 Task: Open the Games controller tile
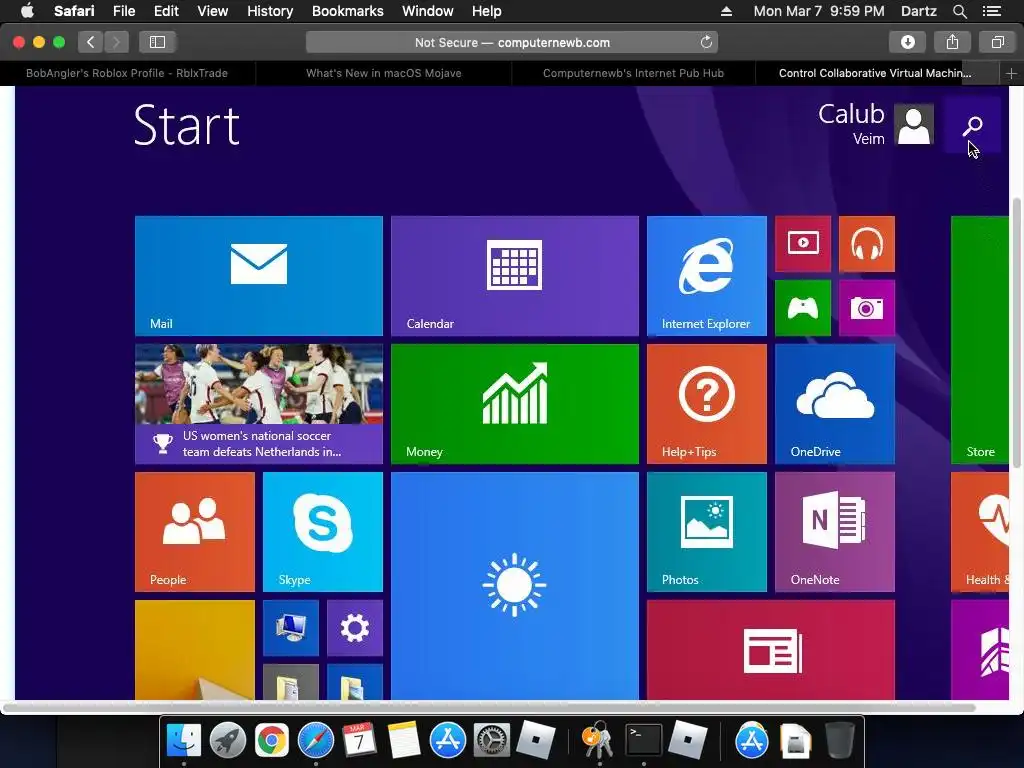(x=803, y=308)
